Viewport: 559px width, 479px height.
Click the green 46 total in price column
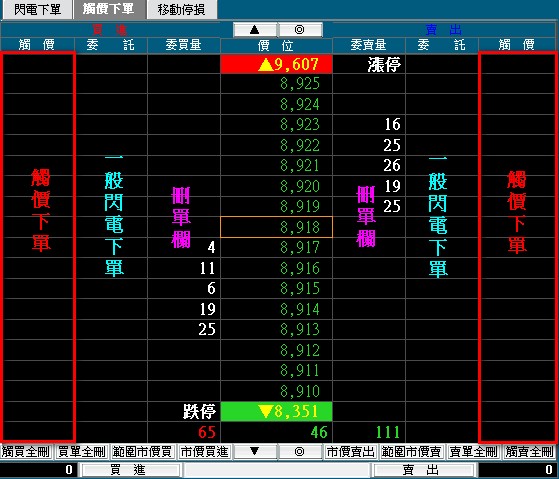pyautogui.click(x=319, y=432)
